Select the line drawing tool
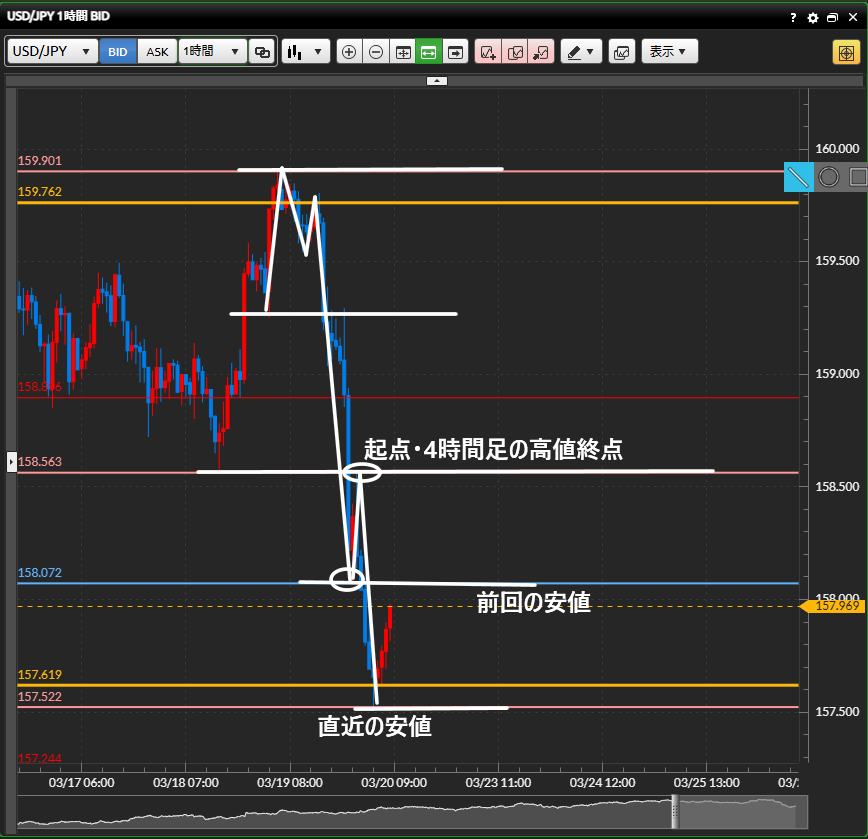The height and width of the screenshot is (839, 868). click(799, 177)
